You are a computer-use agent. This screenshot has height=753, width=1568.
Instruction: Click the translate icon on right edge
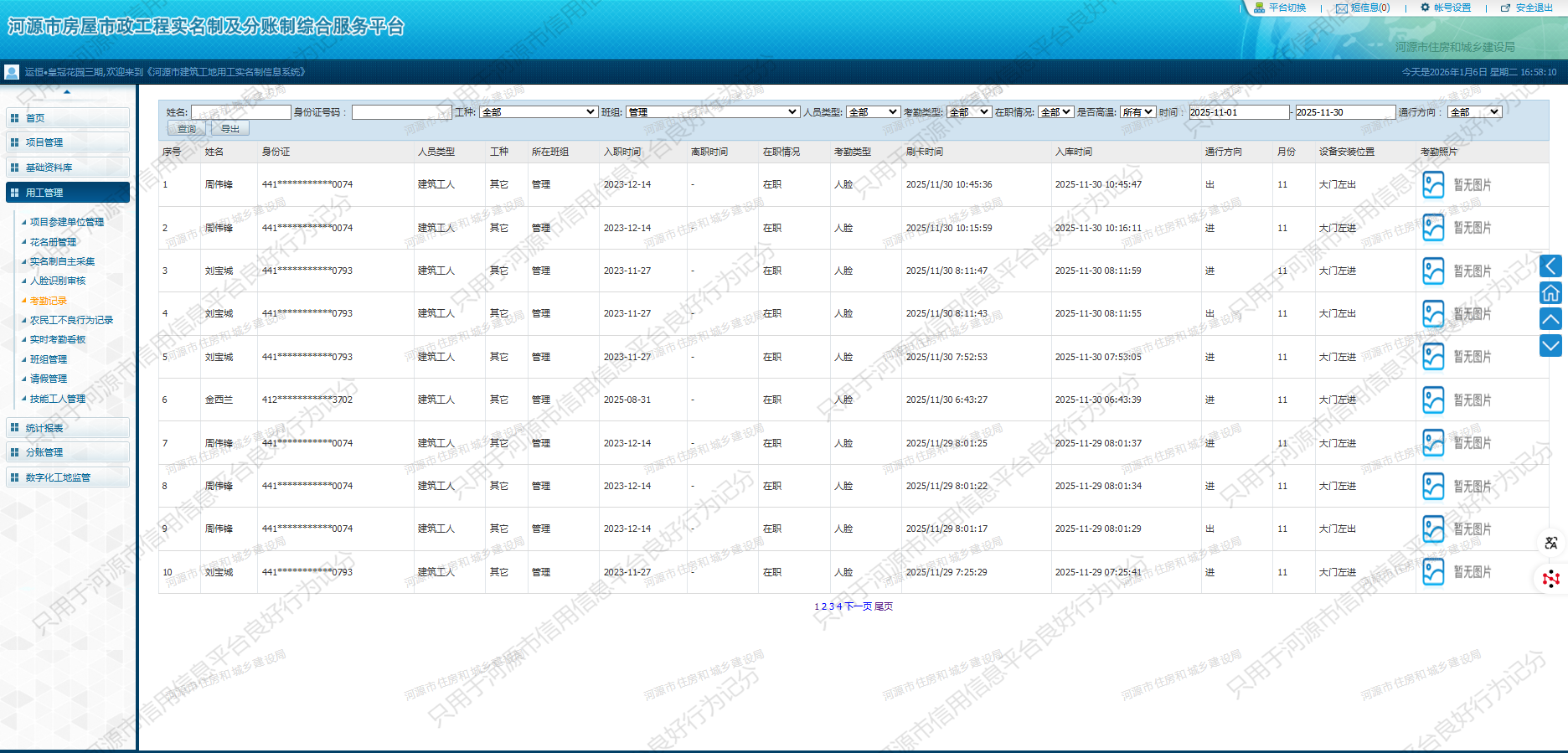1550,543
